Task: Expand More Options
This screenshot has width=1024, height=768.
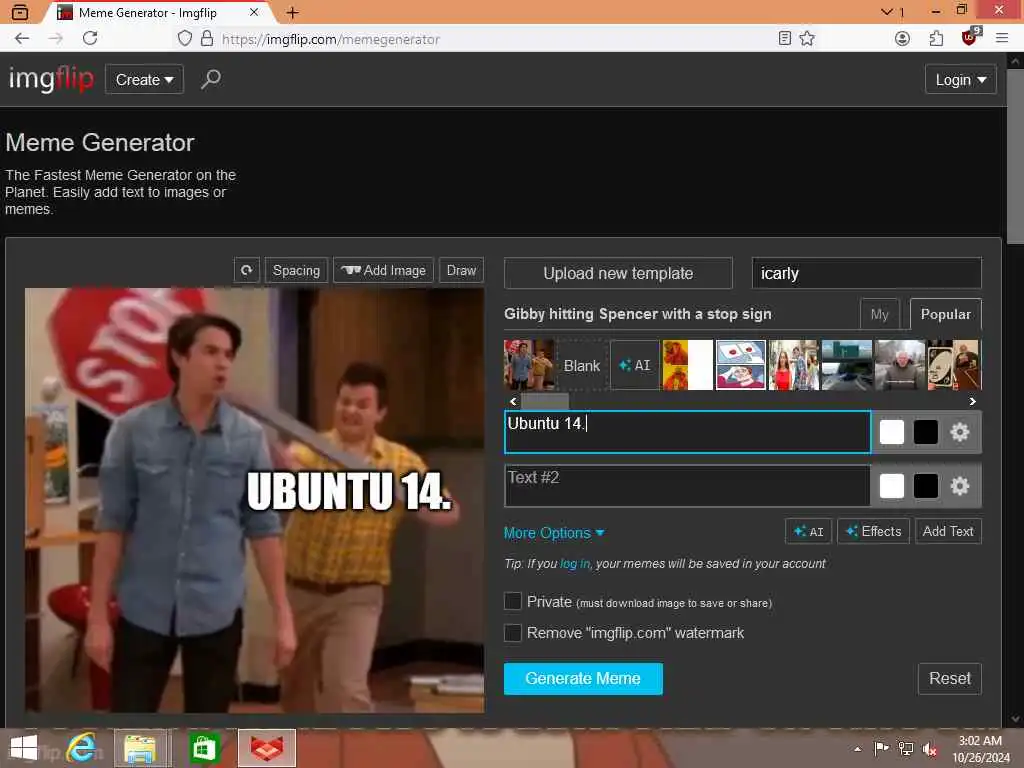Action: click(x=554, y=533)
